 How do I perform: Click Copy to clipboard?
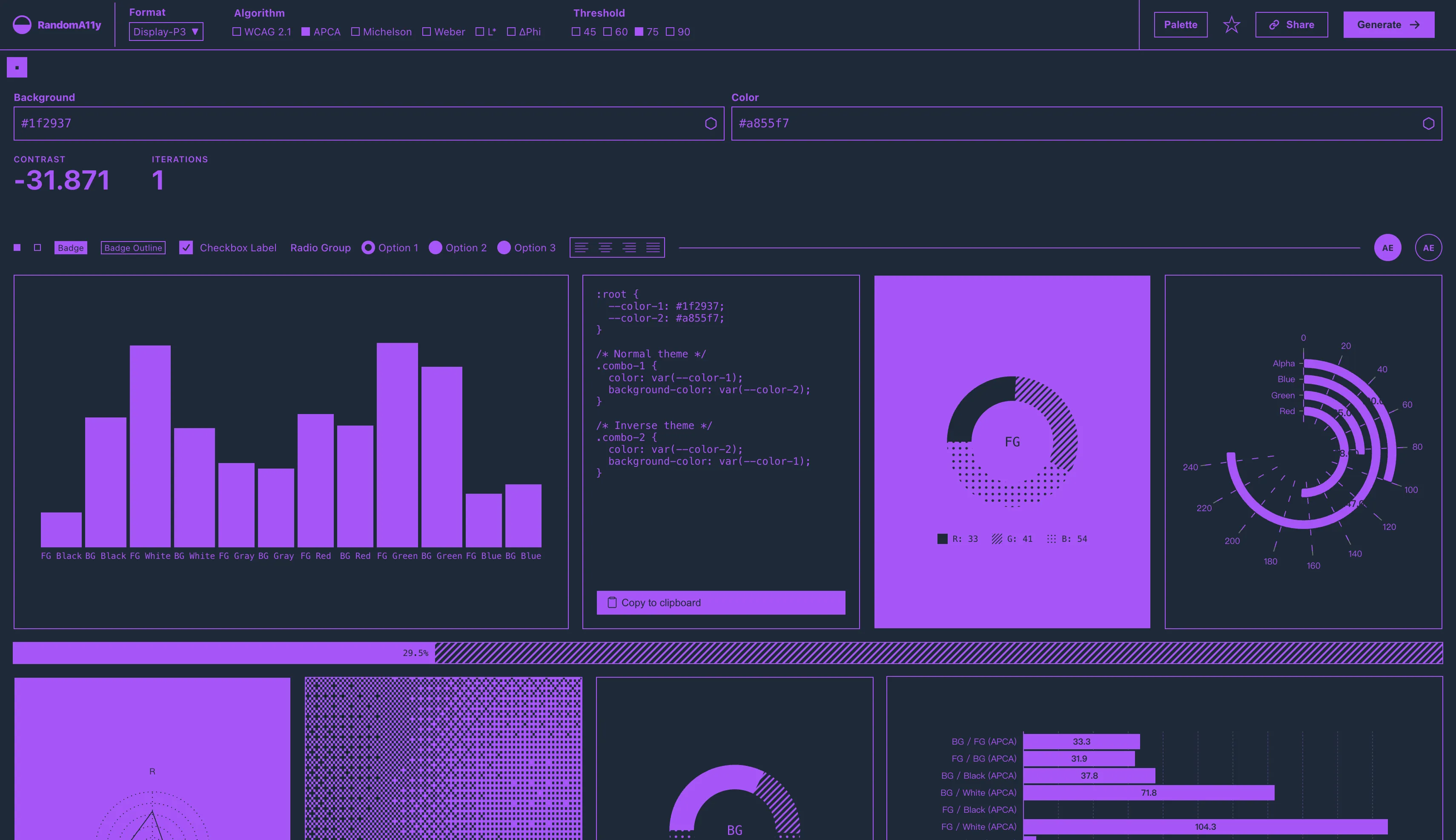coord(720,602)
